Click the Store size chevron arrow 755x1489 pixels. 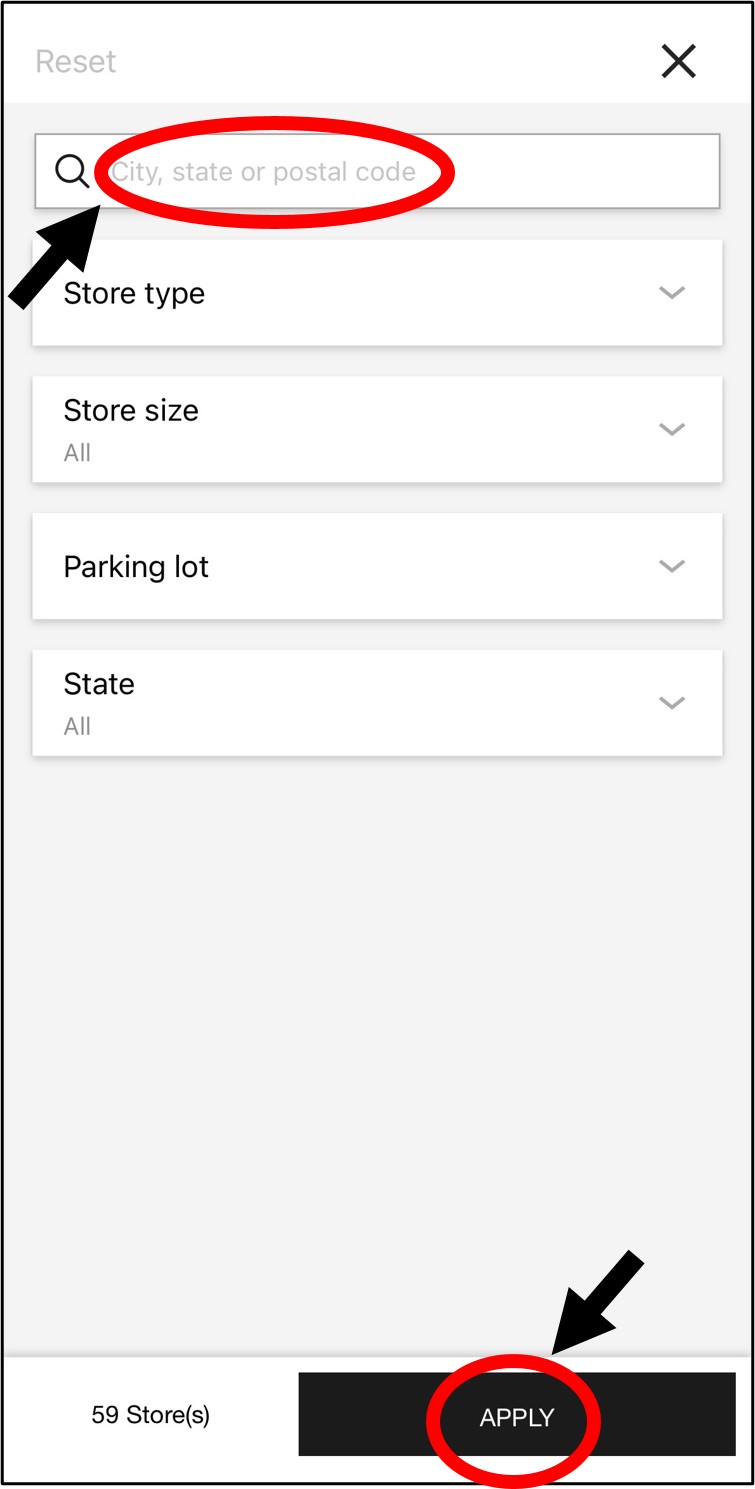pos(672,429)
